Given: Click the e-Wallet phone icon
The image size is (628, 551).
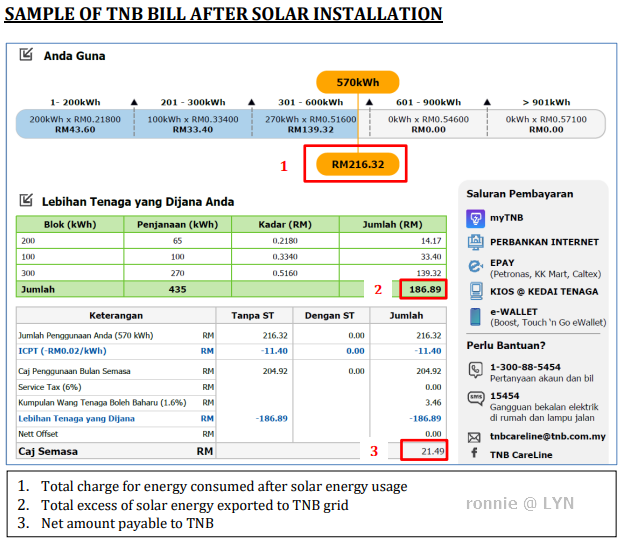Looking at the screenshot, I should tap(475, 317).
